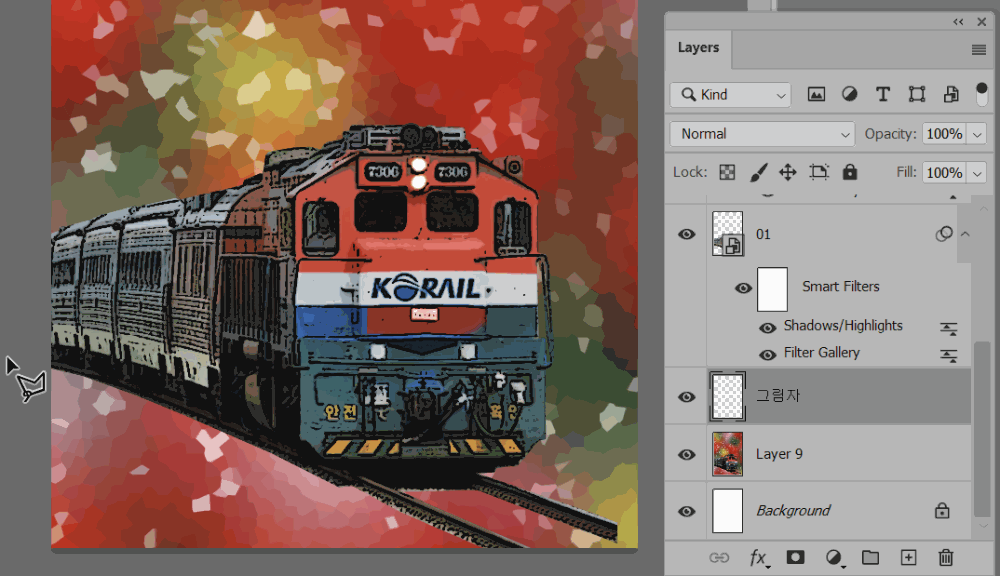Hide the Background layer

click(x=687, y=511)
